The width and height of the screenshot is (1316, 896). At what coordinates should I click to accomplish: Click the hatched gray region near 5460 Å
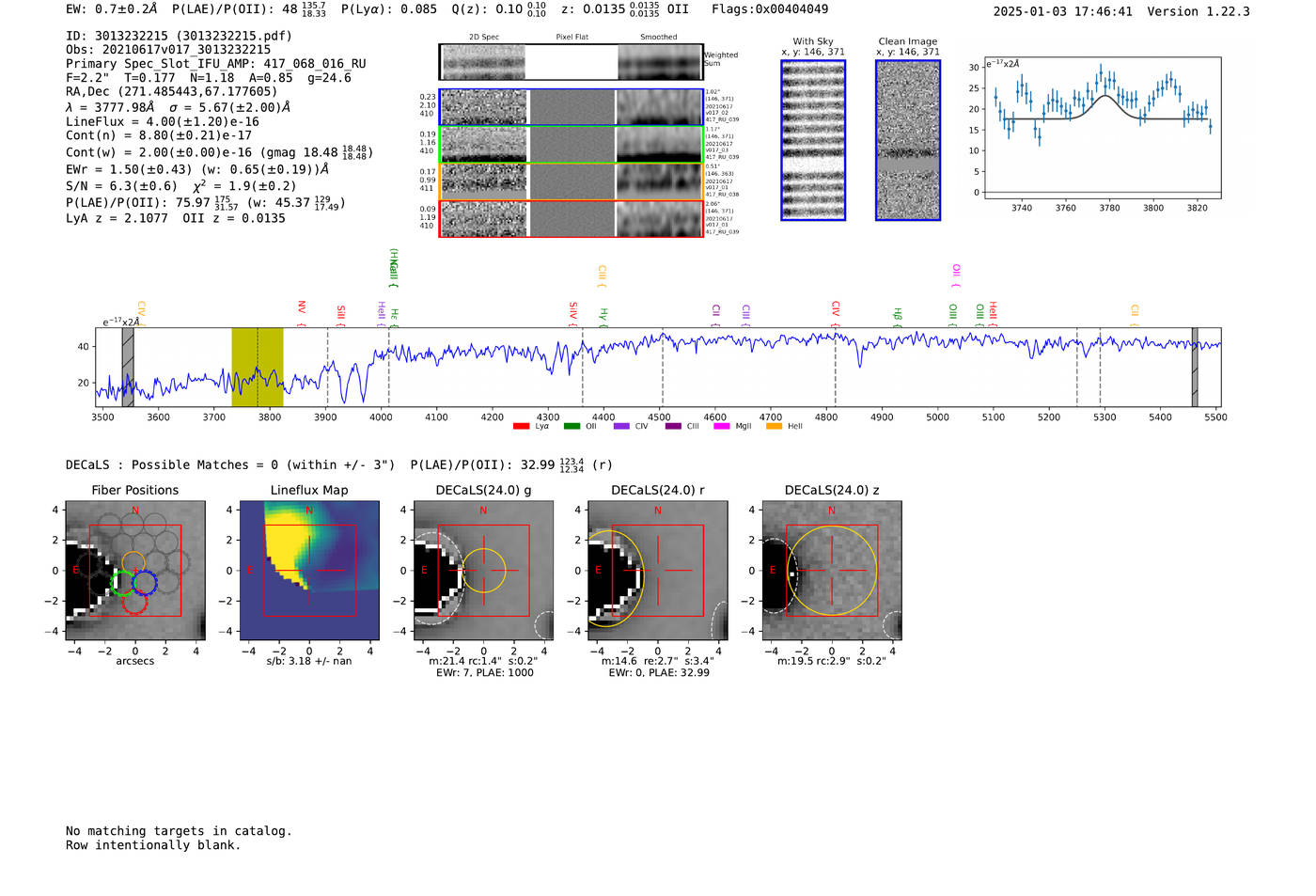[x=1195, y=368]
